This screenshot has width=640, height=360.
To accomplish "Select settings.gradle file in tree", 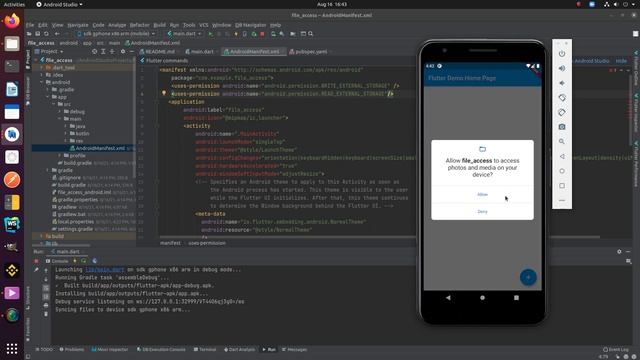I will (x=72, y=229).
